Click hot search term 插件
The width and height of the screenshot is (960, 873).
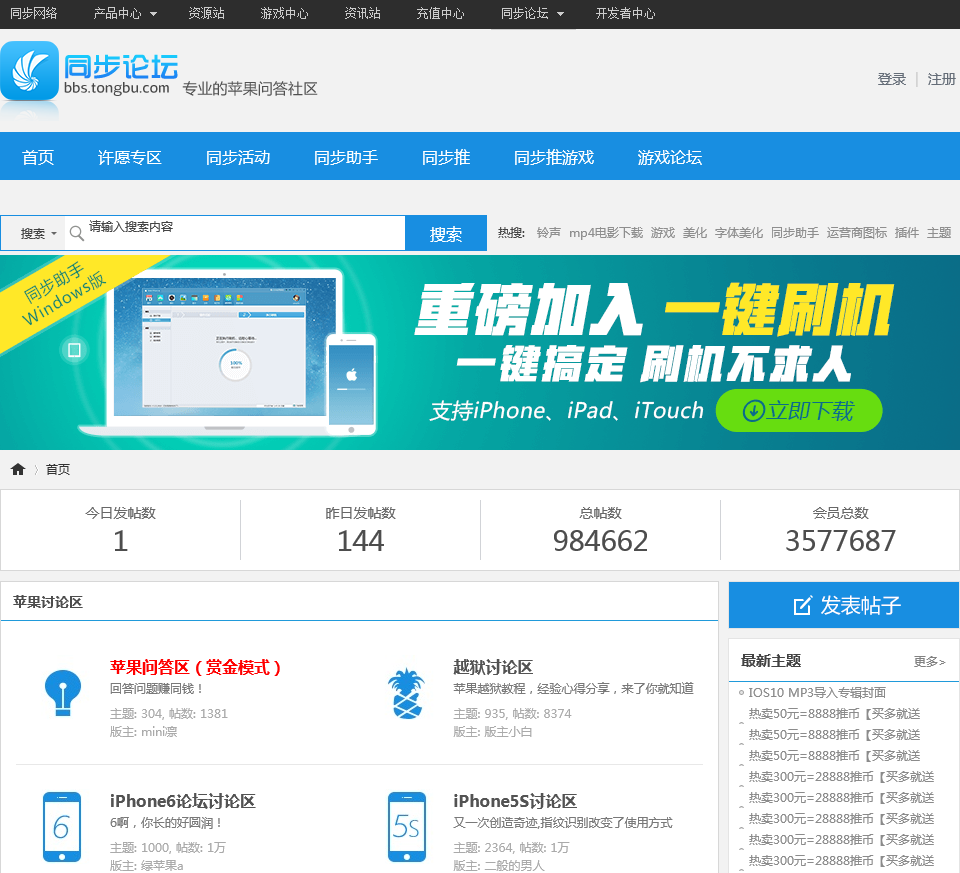pos(907,233)
